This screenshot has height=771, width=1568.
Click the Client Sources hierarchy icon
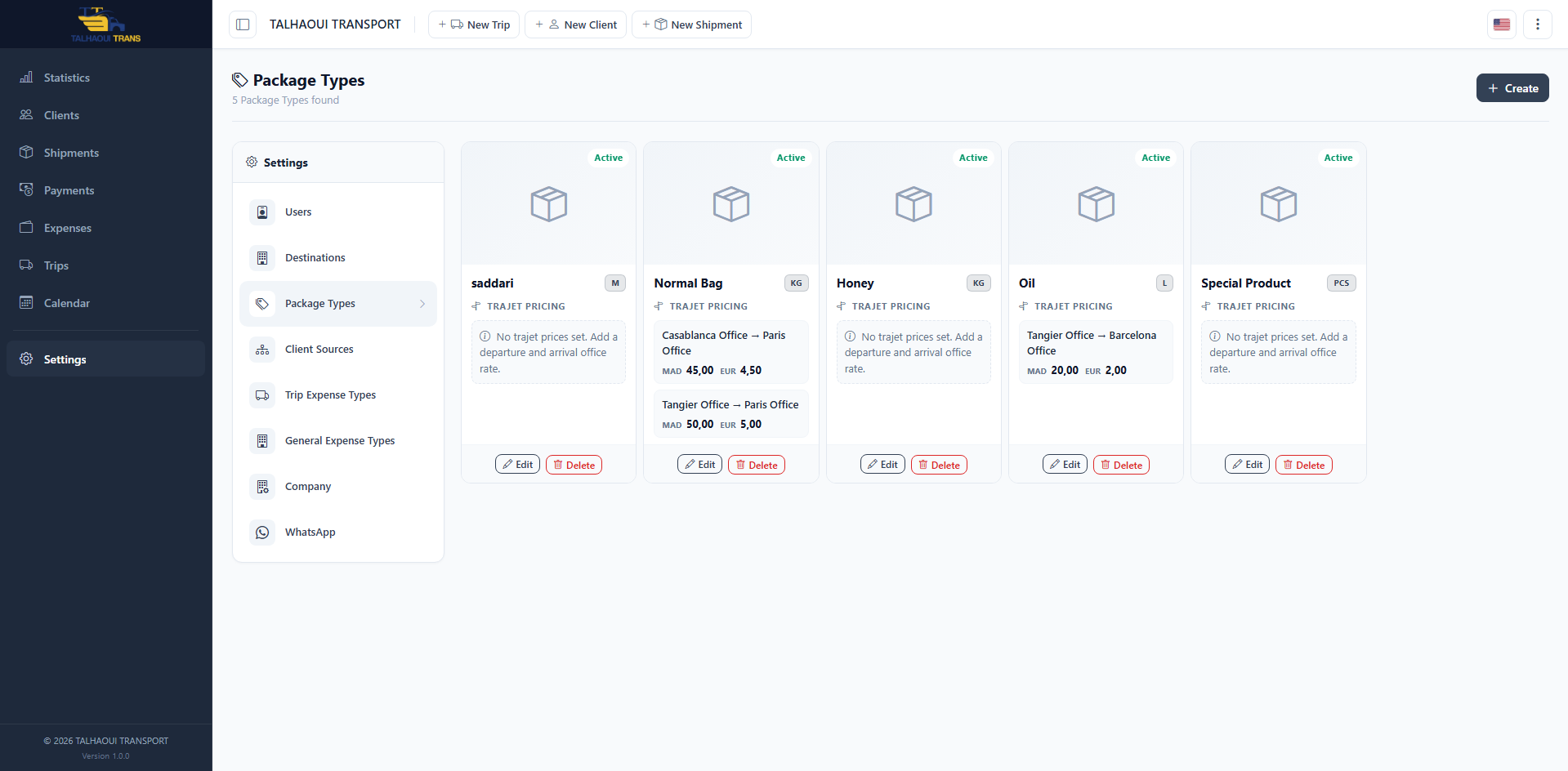[262, 350]
